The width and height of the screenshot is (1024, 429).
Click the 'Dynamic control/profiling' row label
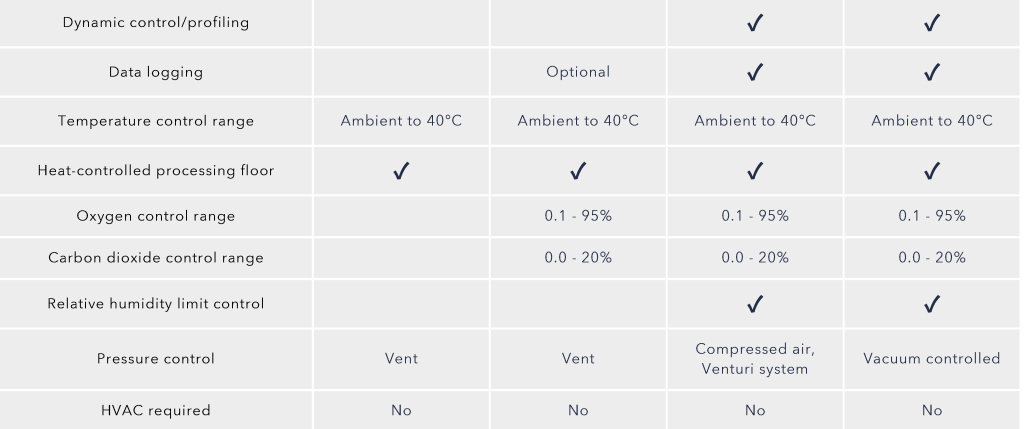coord(156,23)
